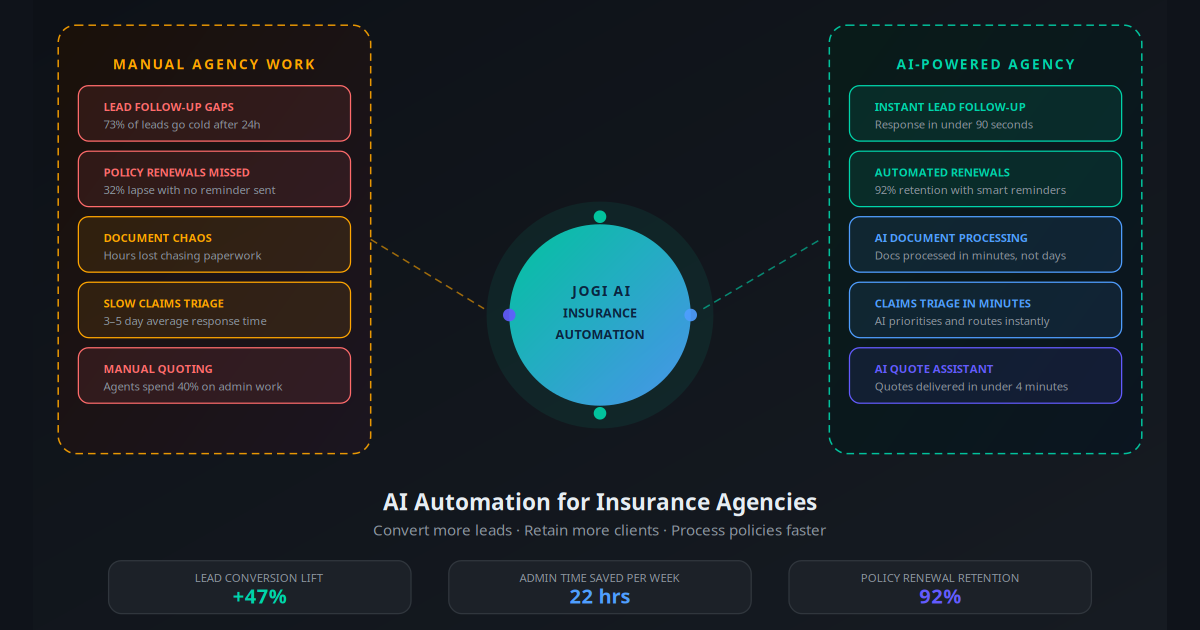
Task: Select the AI Document Processing card
Action: [985, 244]
